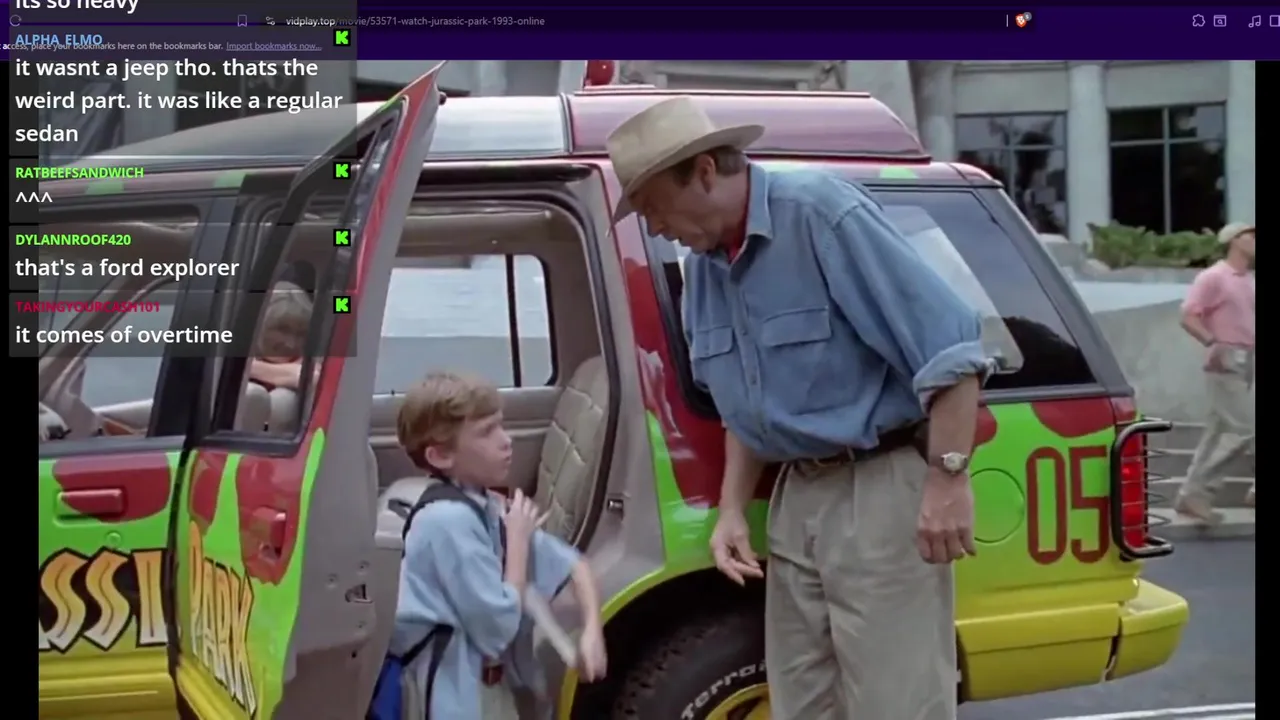
Task: Bookmark this page with the bookmark icon
Action: [x=242, y=21]
